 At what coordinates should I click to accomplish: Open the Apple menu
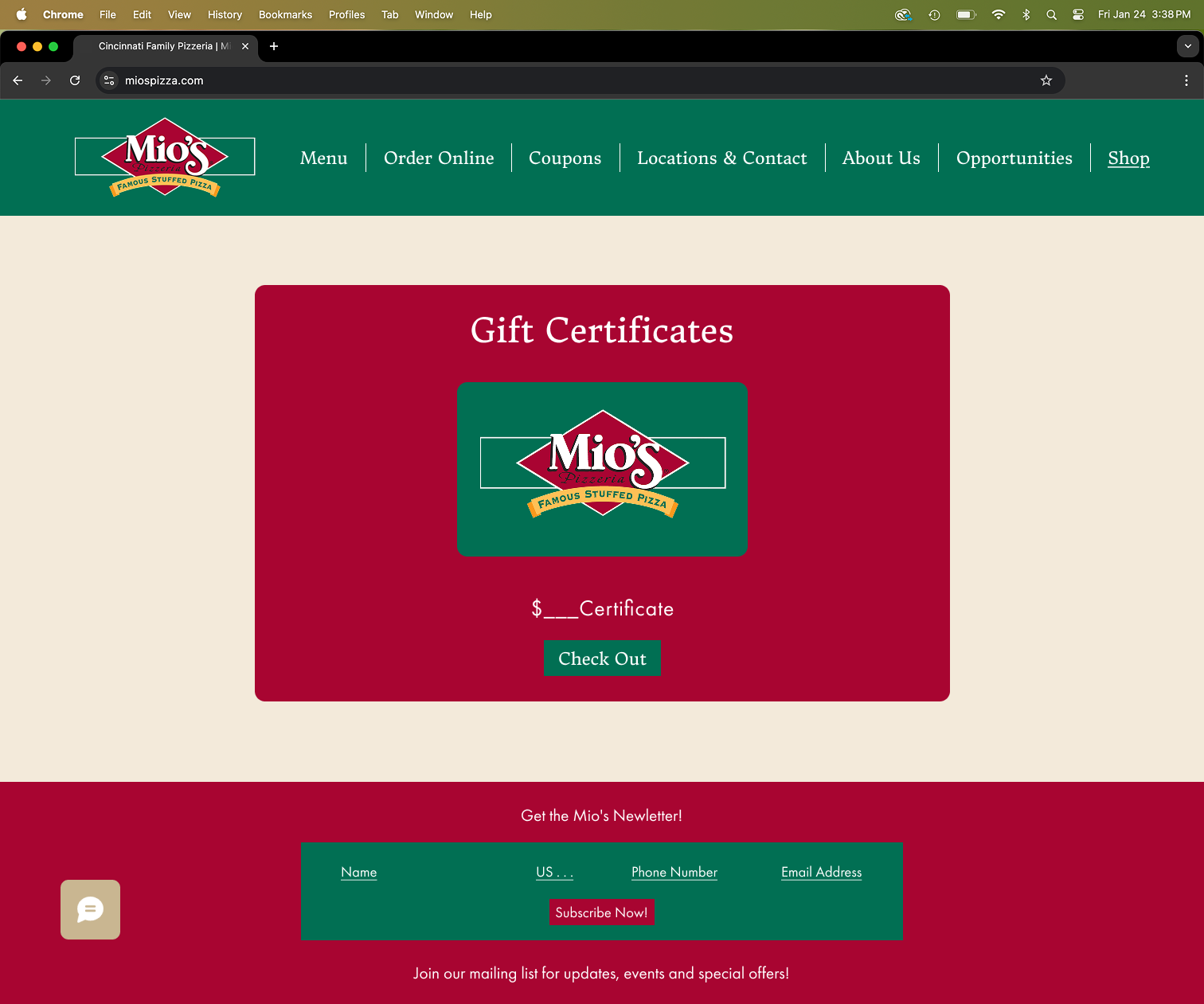click(x=21, y=14)
